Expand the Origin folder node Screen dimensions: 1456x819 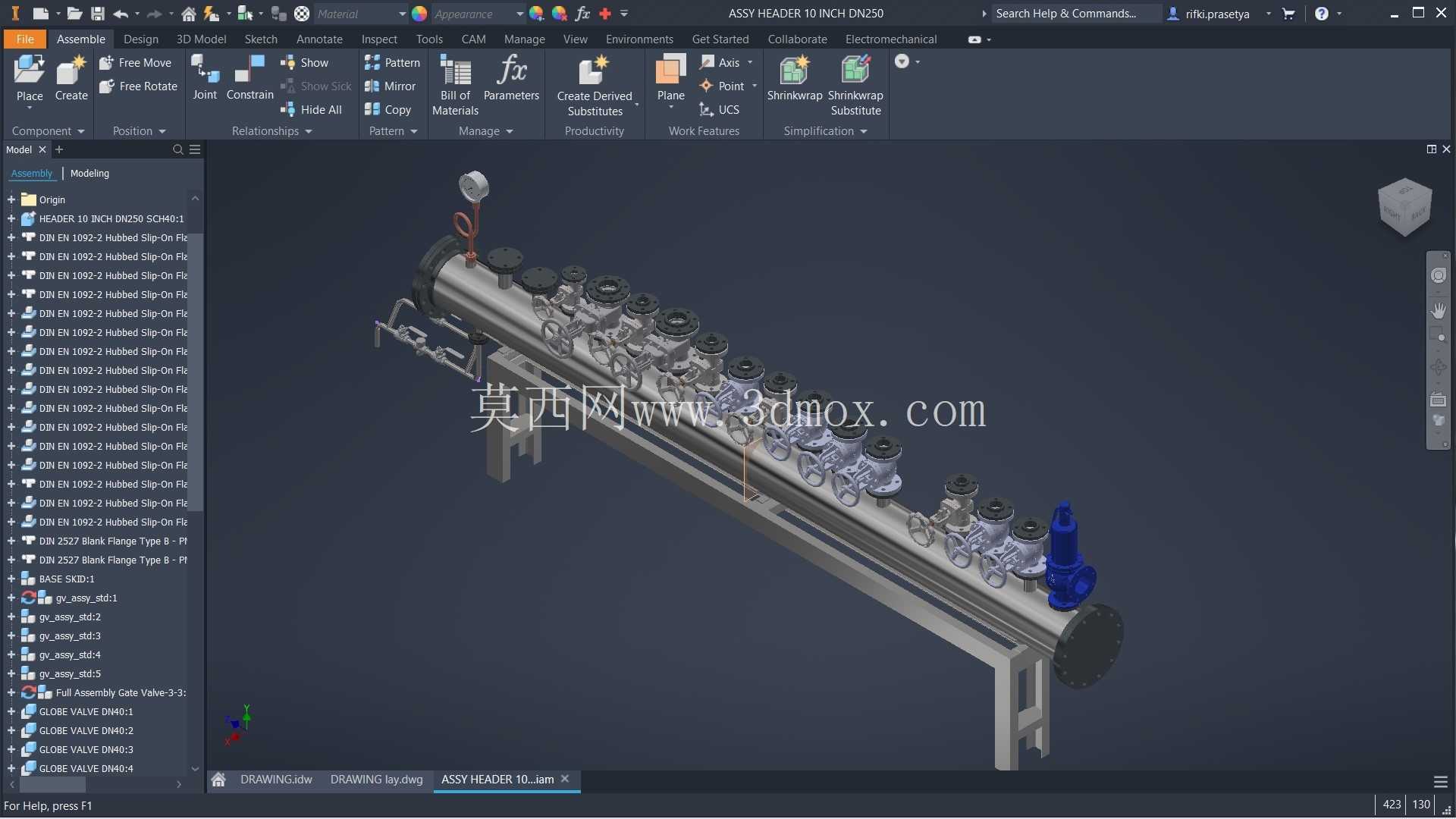(x=11, y=200)
